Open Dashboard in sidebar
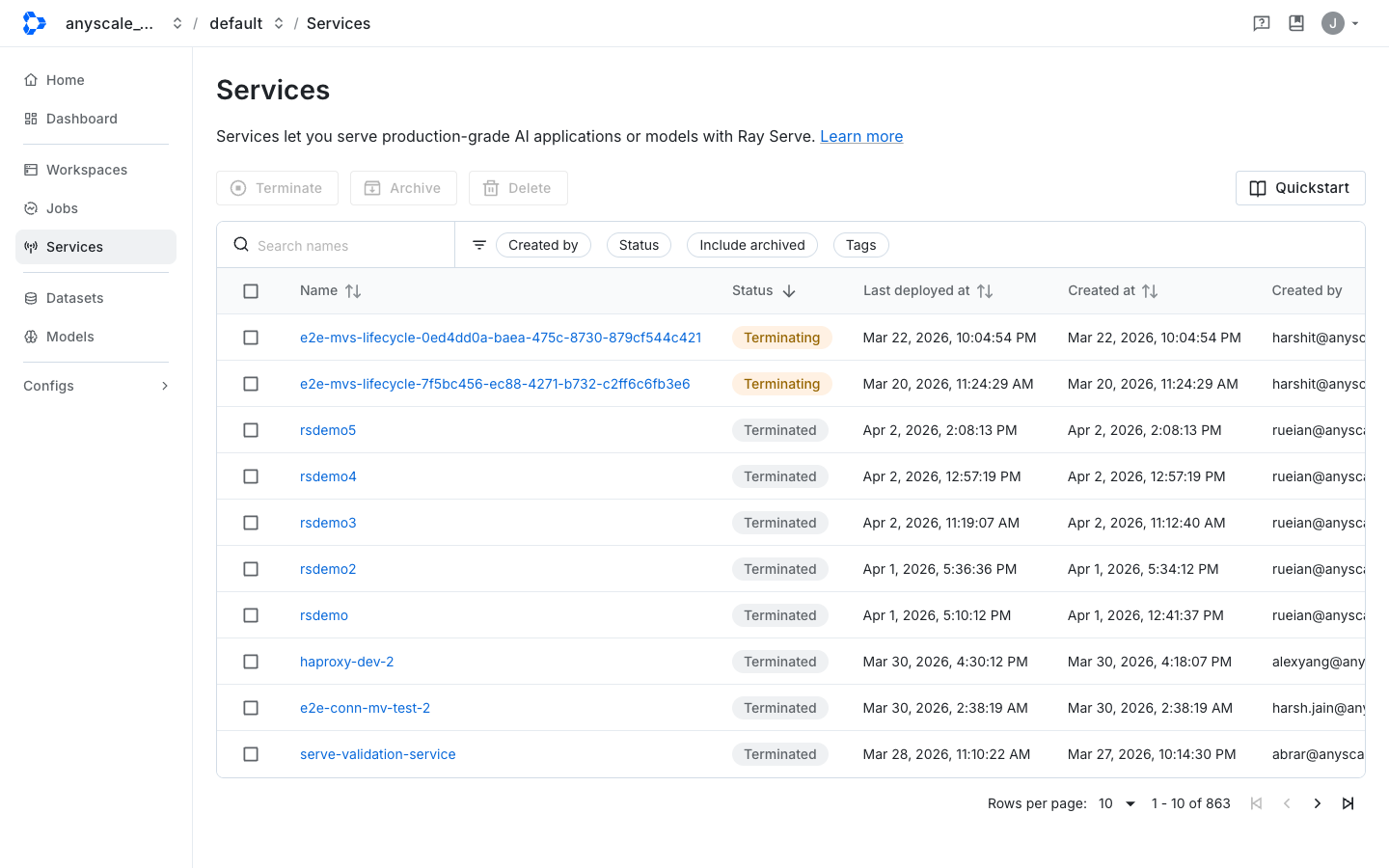Viewport: 1389px width, 868px height. pyautogui.click(x=95, y=119)
